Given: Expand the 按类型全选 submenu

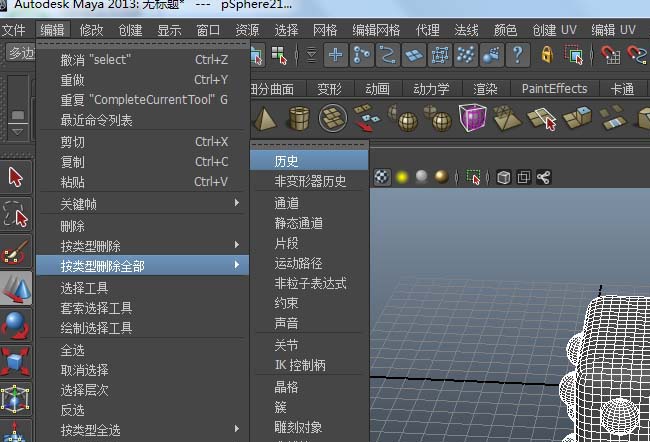Looking at the screenshot, I should click(x=140, y=430).
